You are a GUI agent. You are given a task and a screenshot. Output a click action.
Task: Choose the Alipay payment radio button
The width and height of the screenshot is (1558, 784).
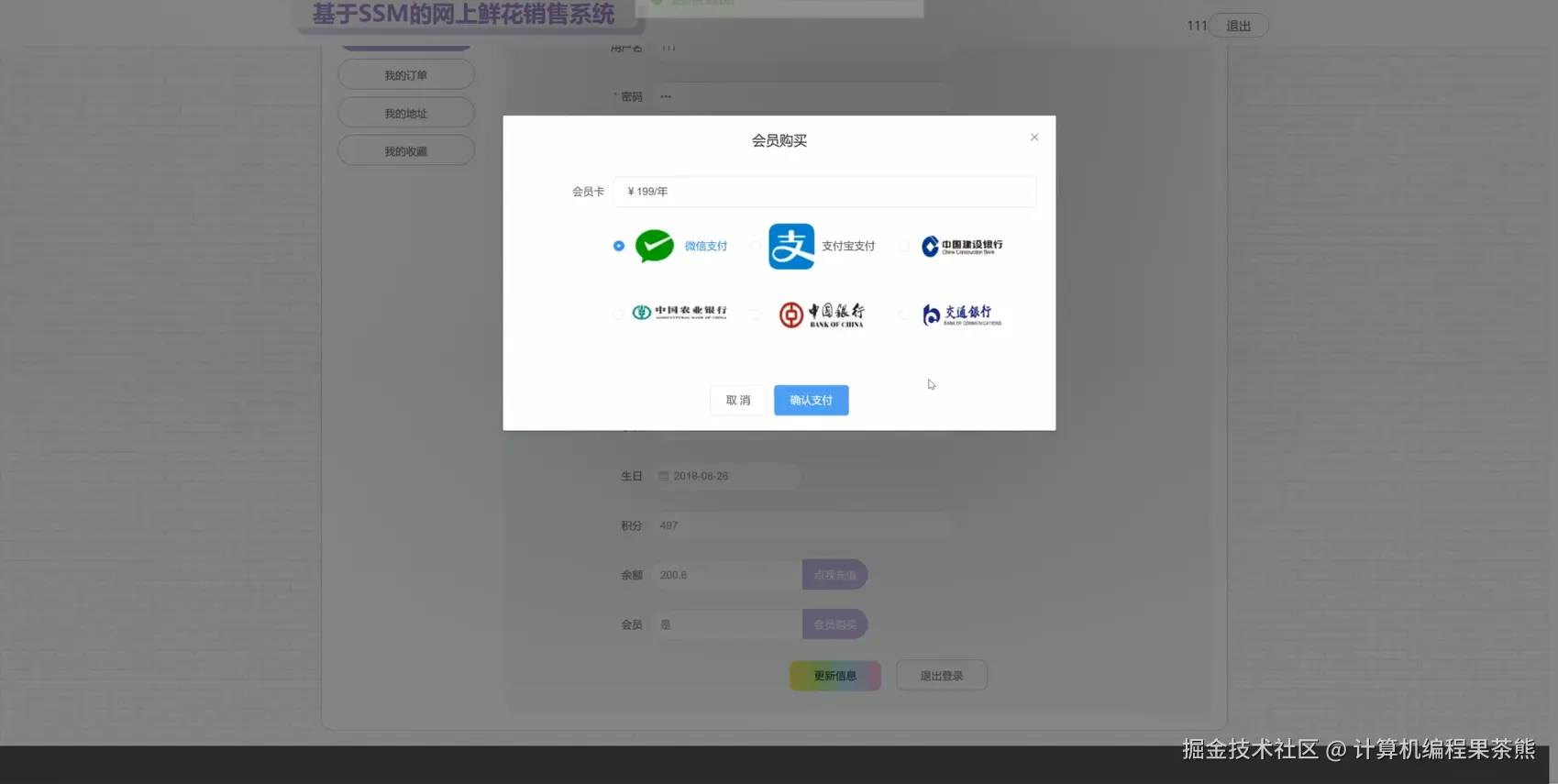pyautogui.click(x=756, y=246)
